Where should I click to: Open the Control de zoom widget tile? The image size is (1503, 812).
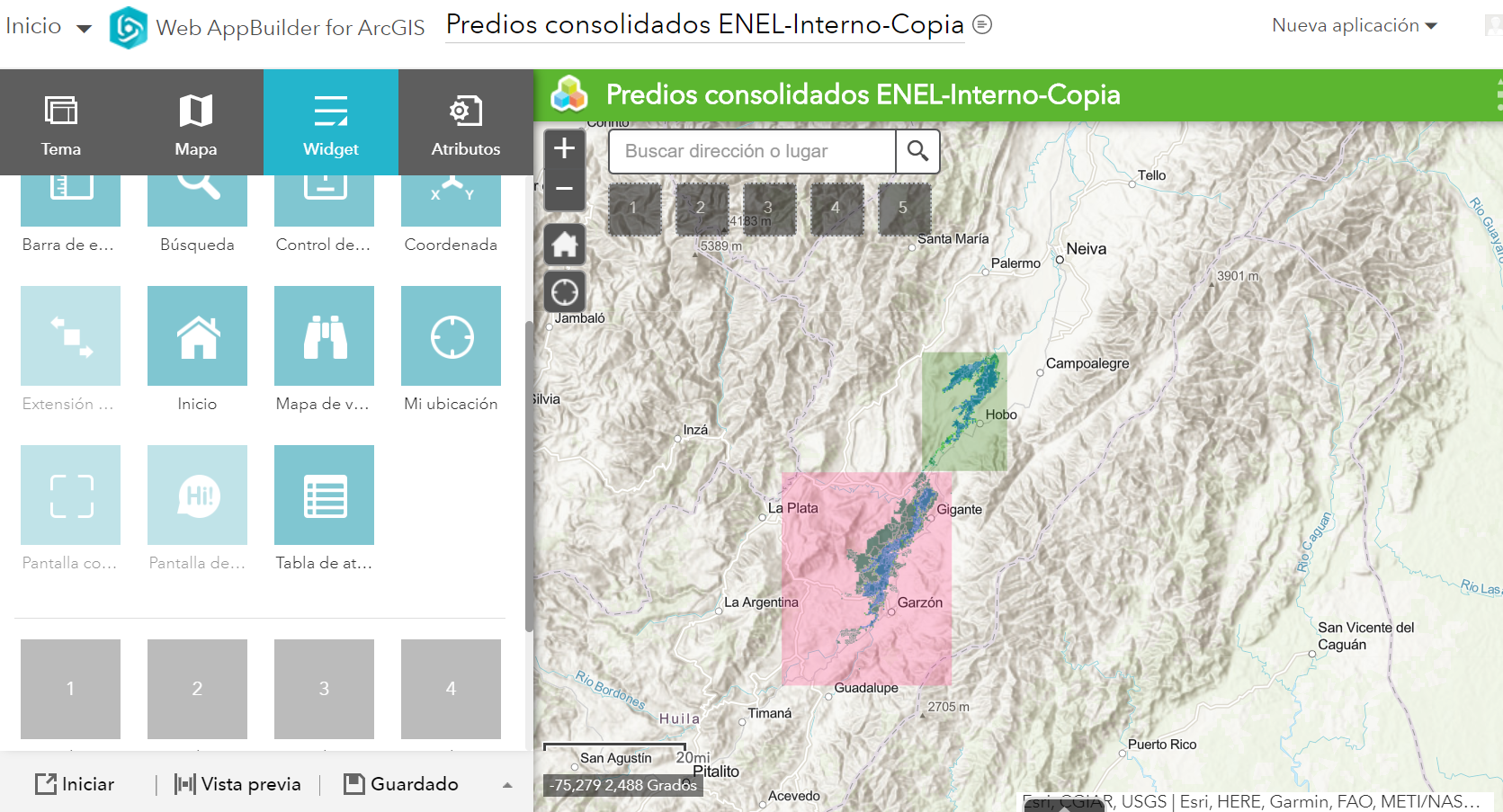pos(324,201)
